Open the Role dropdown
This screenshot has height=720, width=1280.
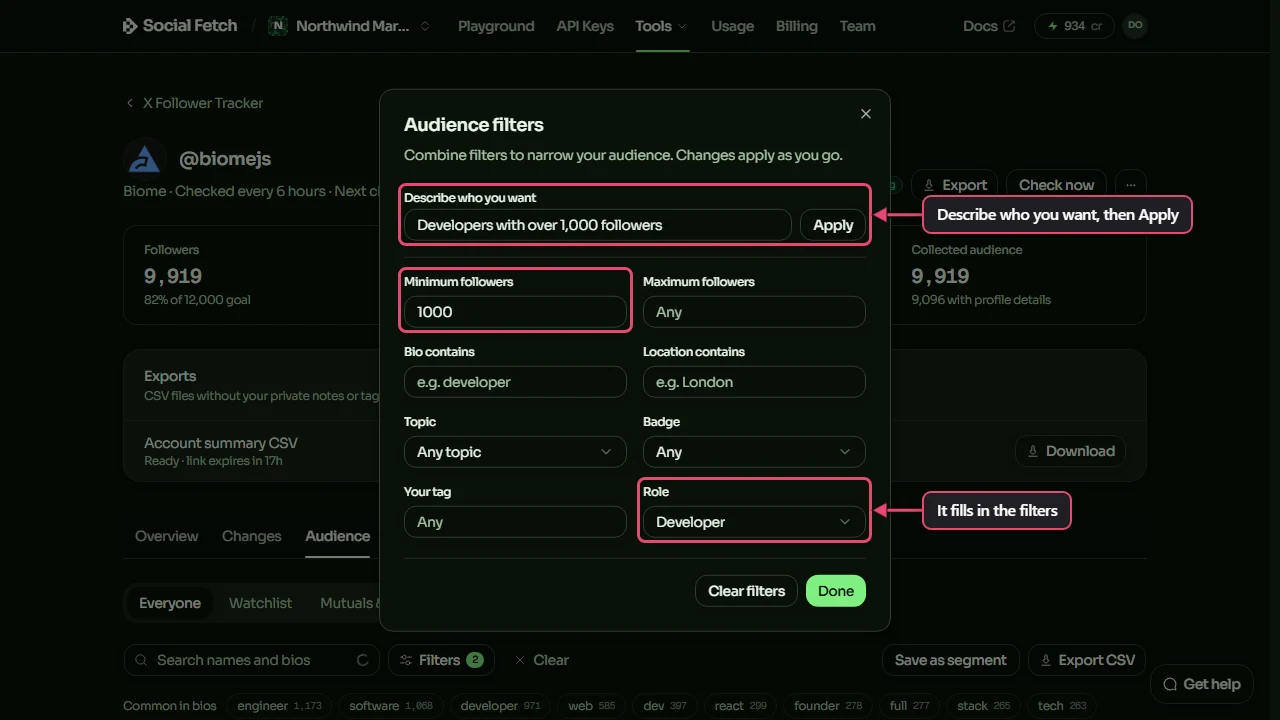coord(754,522)
